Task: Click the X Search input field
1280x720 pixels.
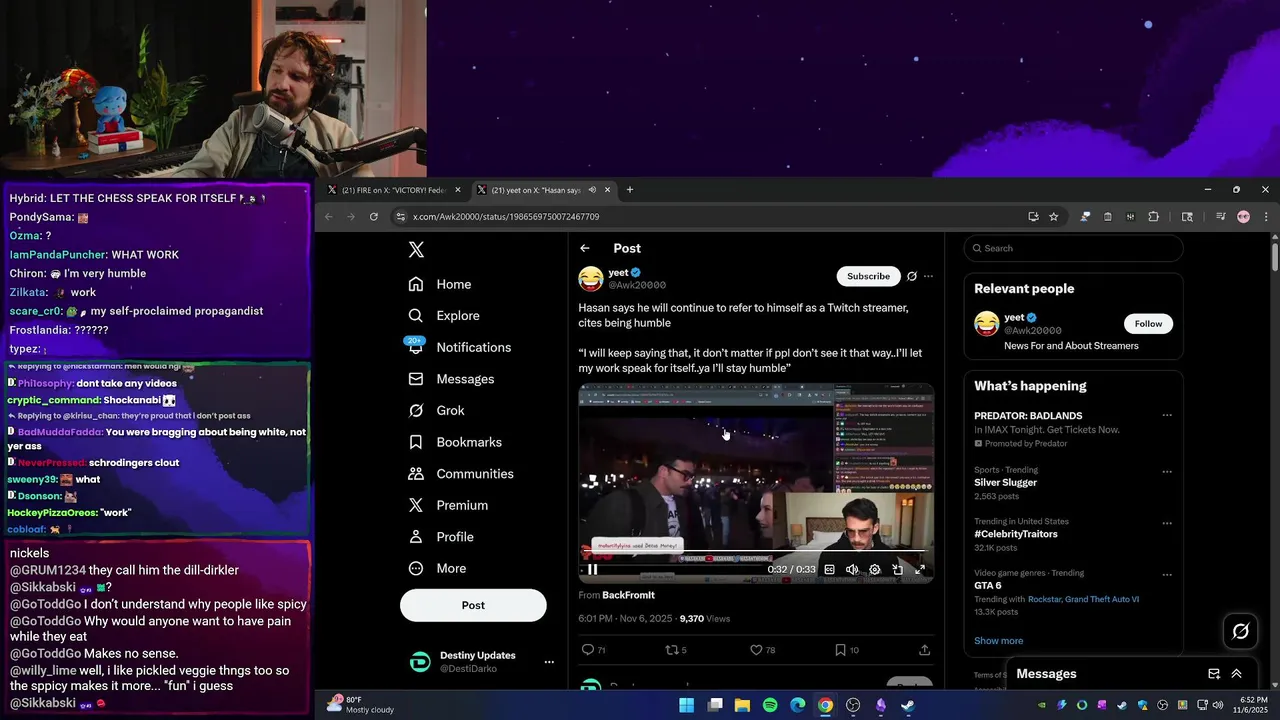Action: [x=1073, y=248]
